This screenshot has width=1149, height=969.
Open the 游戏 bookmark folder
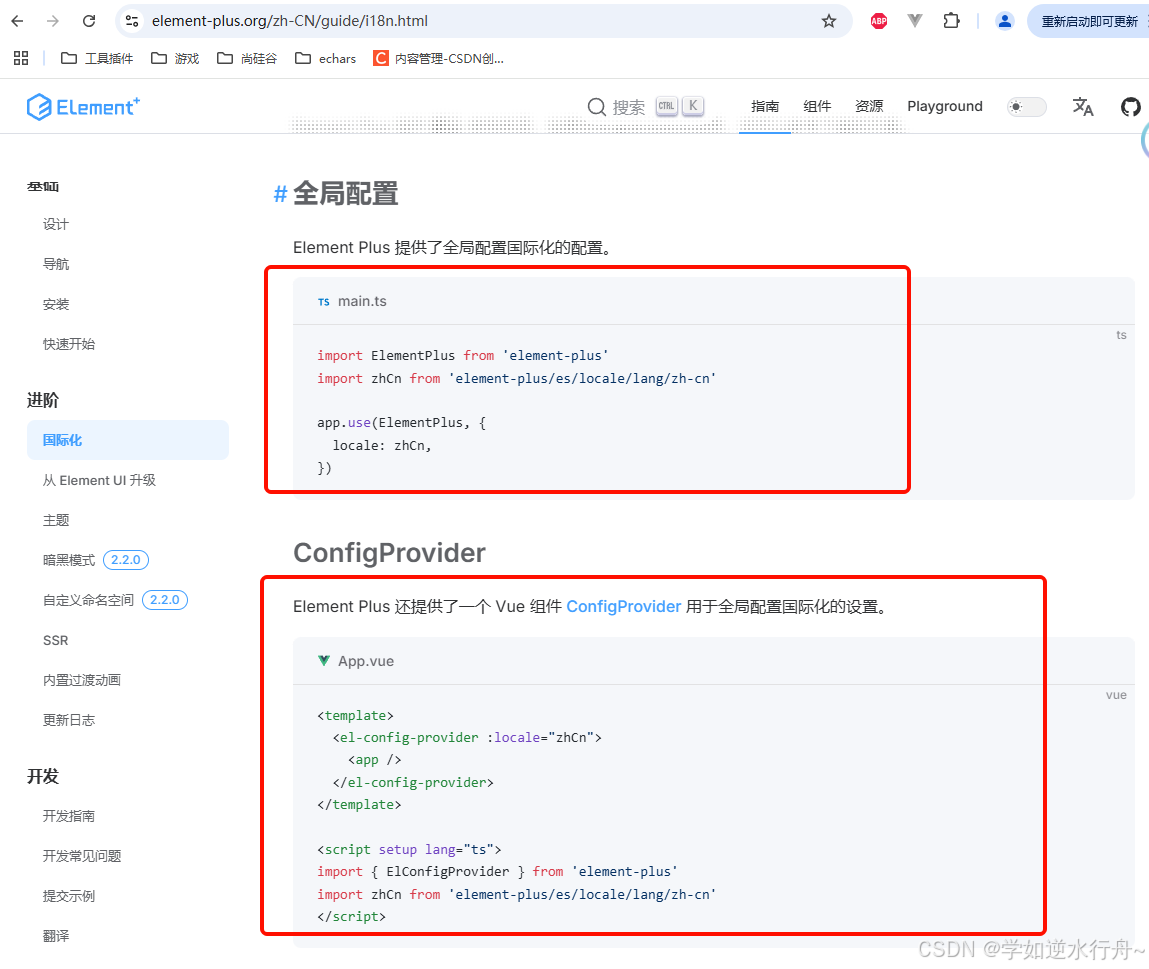[175, 58]
